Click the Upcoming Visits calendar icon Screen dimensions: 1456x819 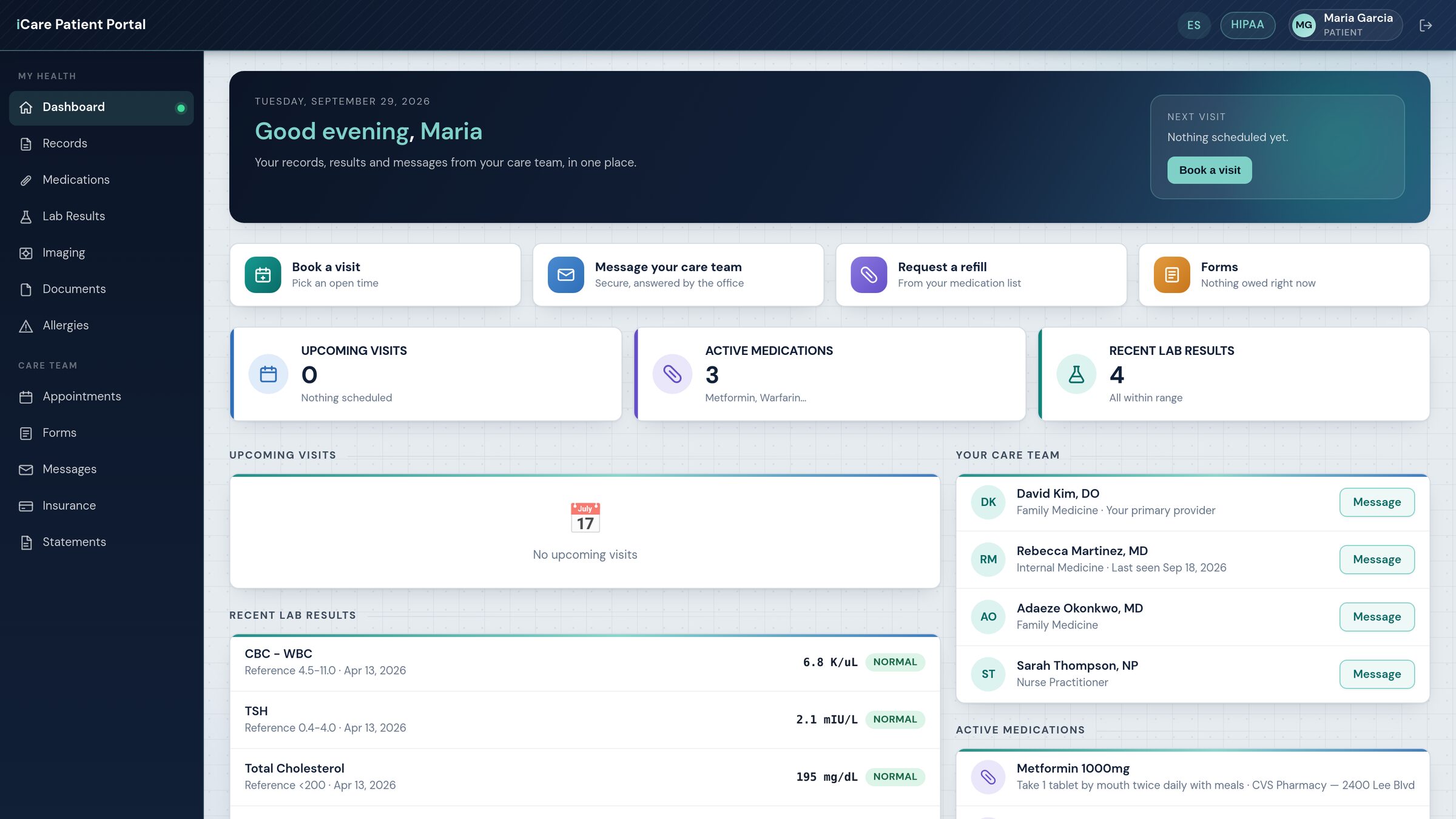pyautogui.click(x=268, y=374)
